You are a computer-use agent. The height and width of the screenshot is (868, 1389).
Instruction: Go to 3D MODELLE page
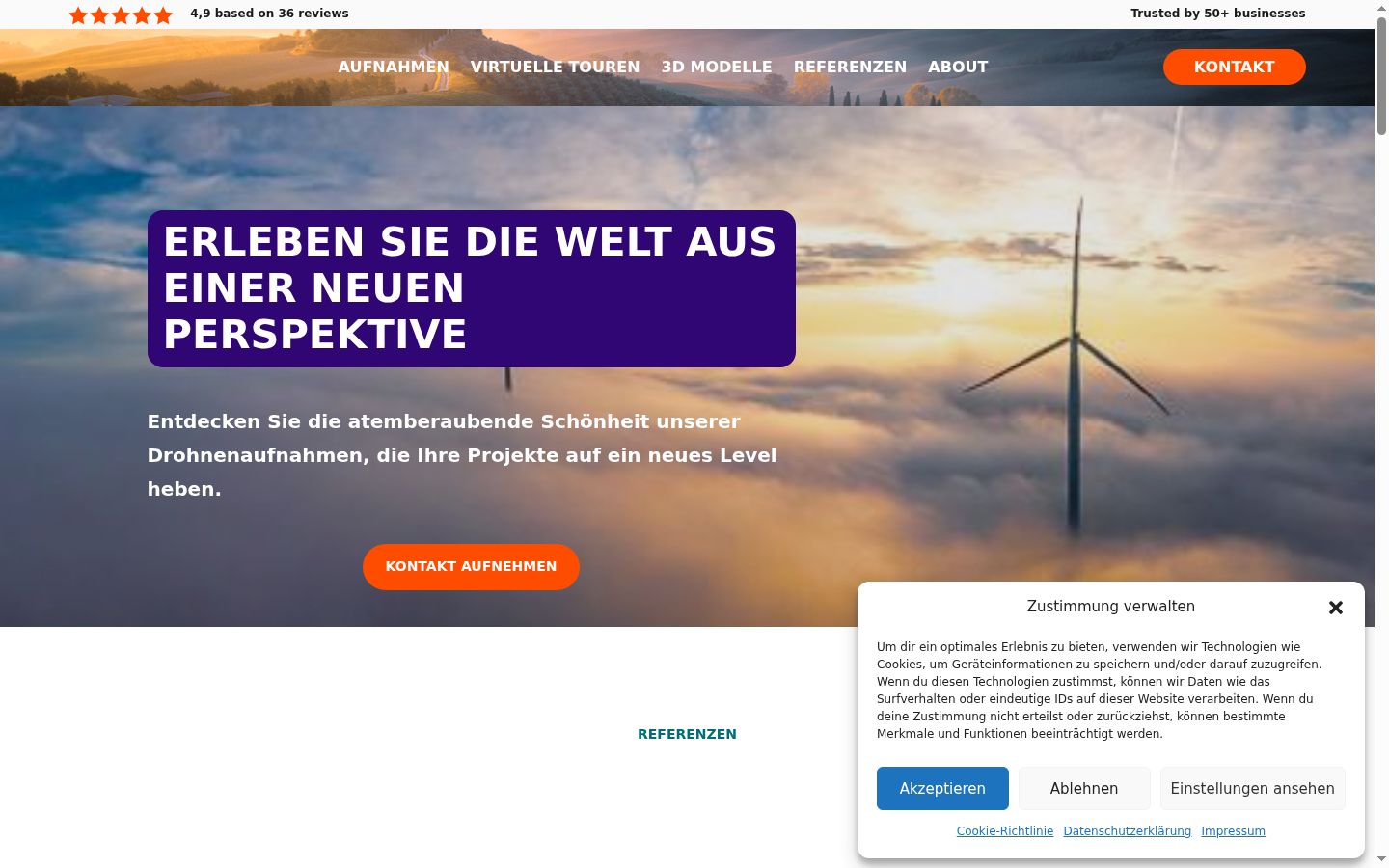pyautogui.click(x=717, y=67)
